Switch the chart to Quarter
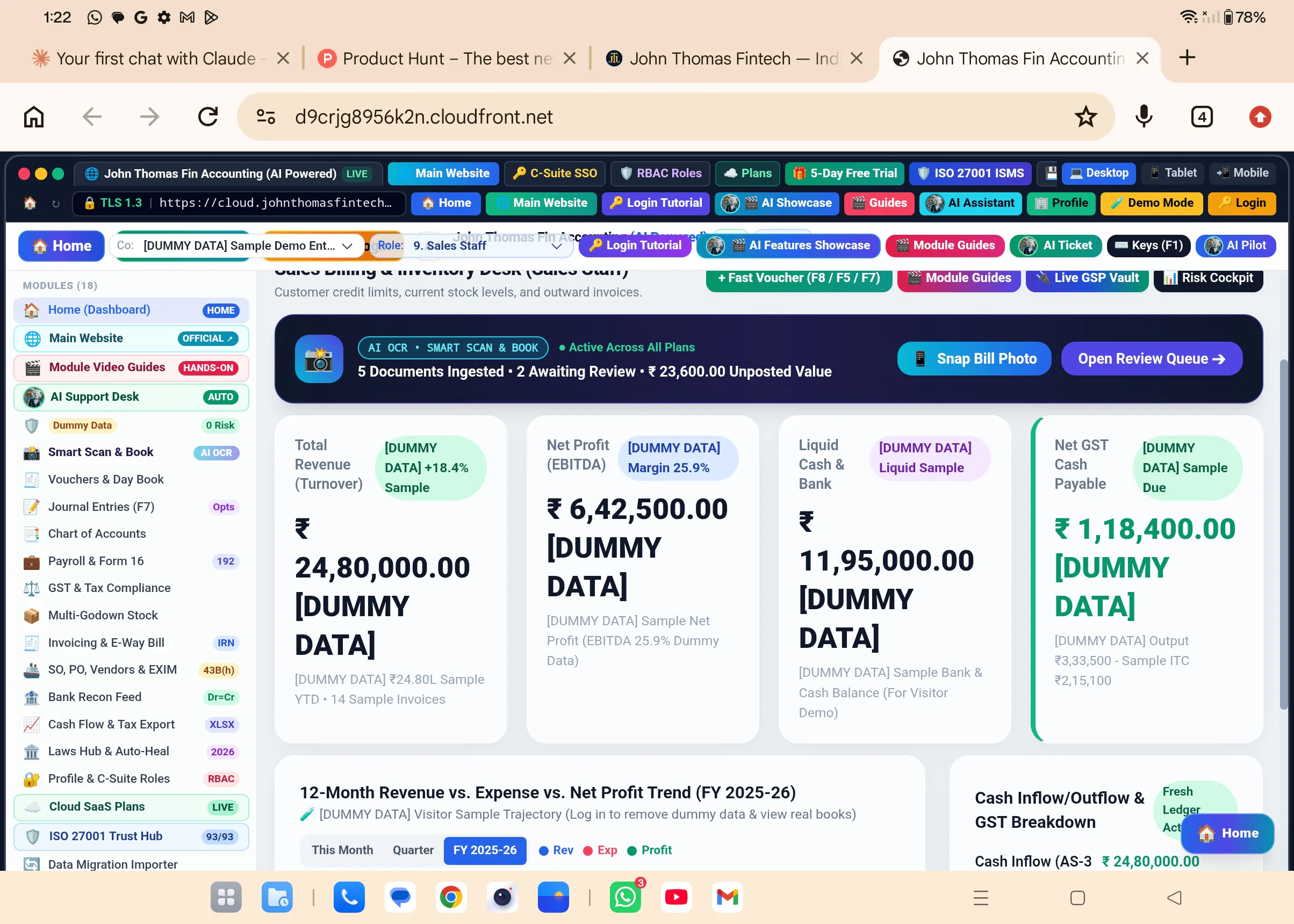This screenshot has height=924, width=1294. coord(413,850)
